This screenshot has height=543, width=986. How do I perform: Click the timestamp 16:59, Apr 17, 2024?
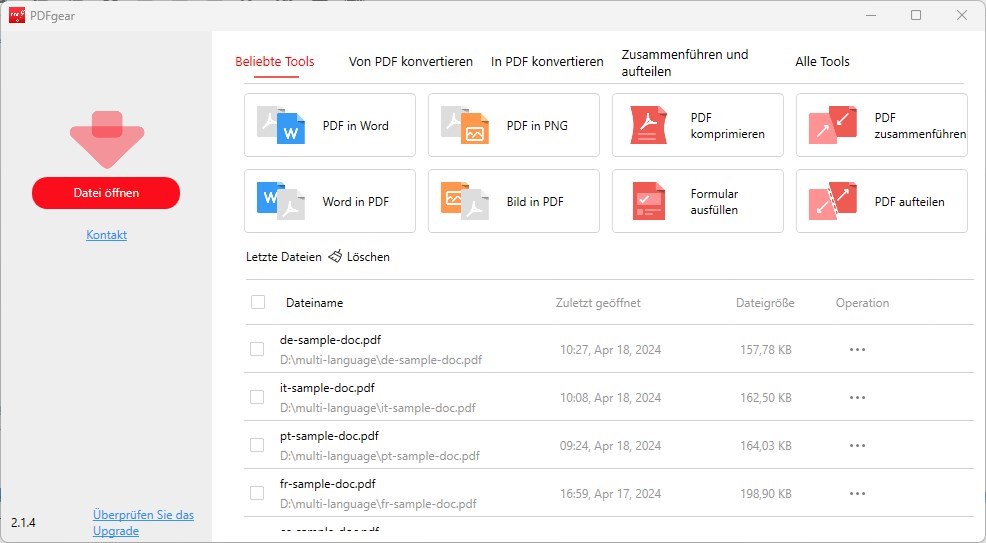click(x=611, y=493)
